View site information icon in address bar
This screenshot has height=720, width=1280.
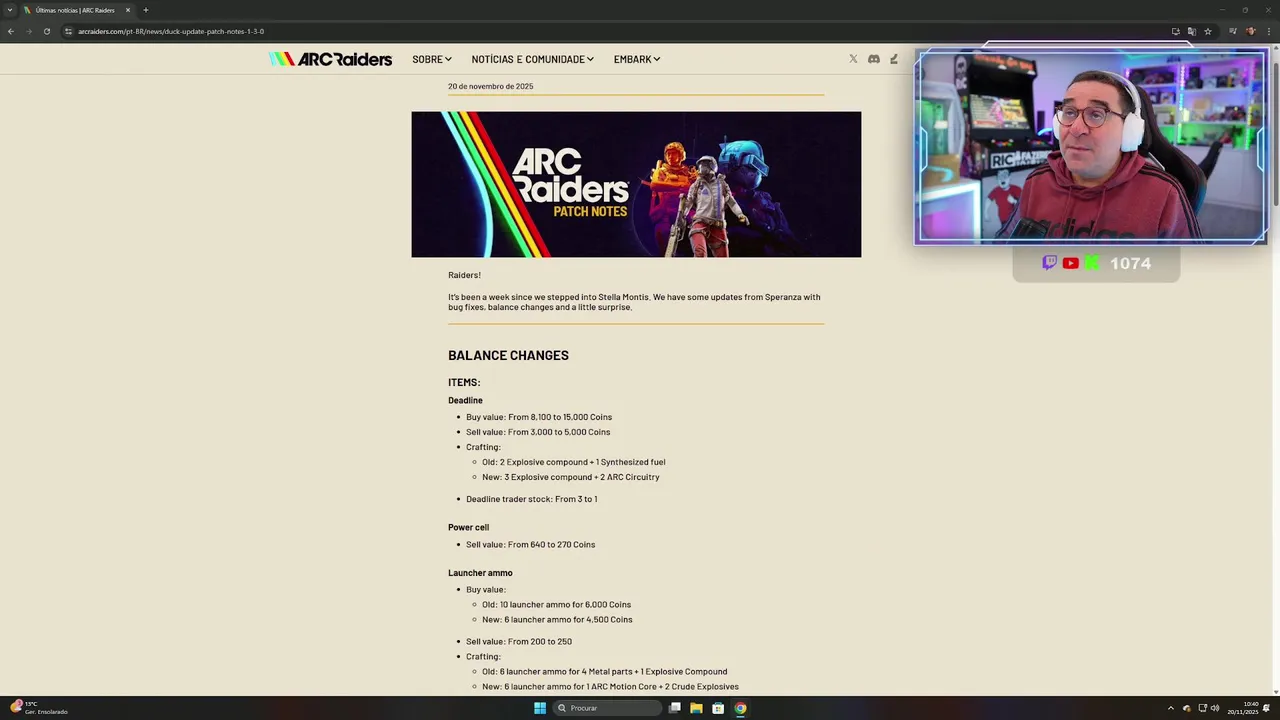[68, 31]
